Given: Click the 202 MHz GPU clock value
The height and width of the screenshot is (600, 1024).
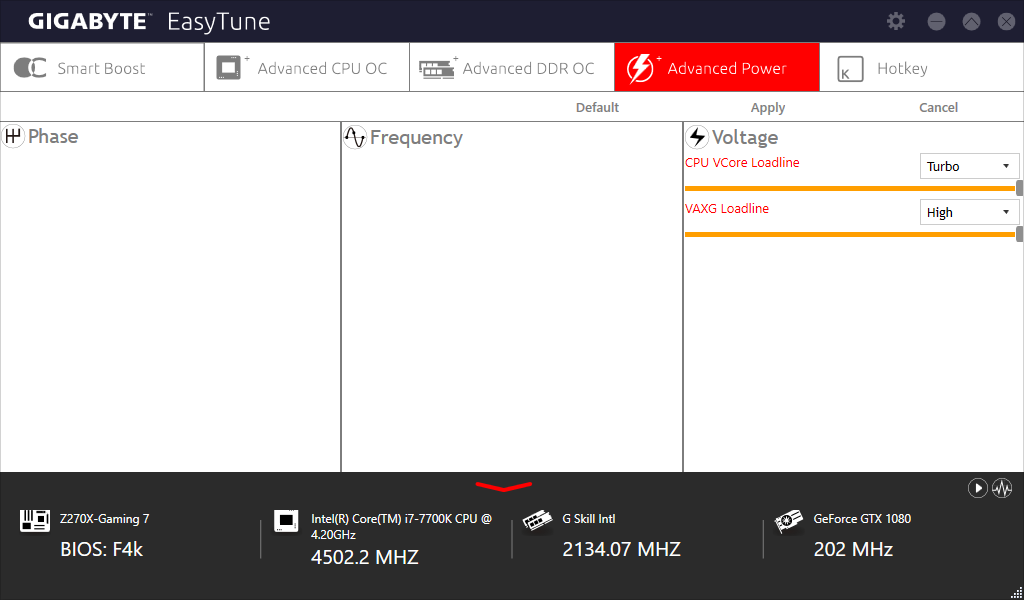Looking at the screenshot, I should (853, 549).
